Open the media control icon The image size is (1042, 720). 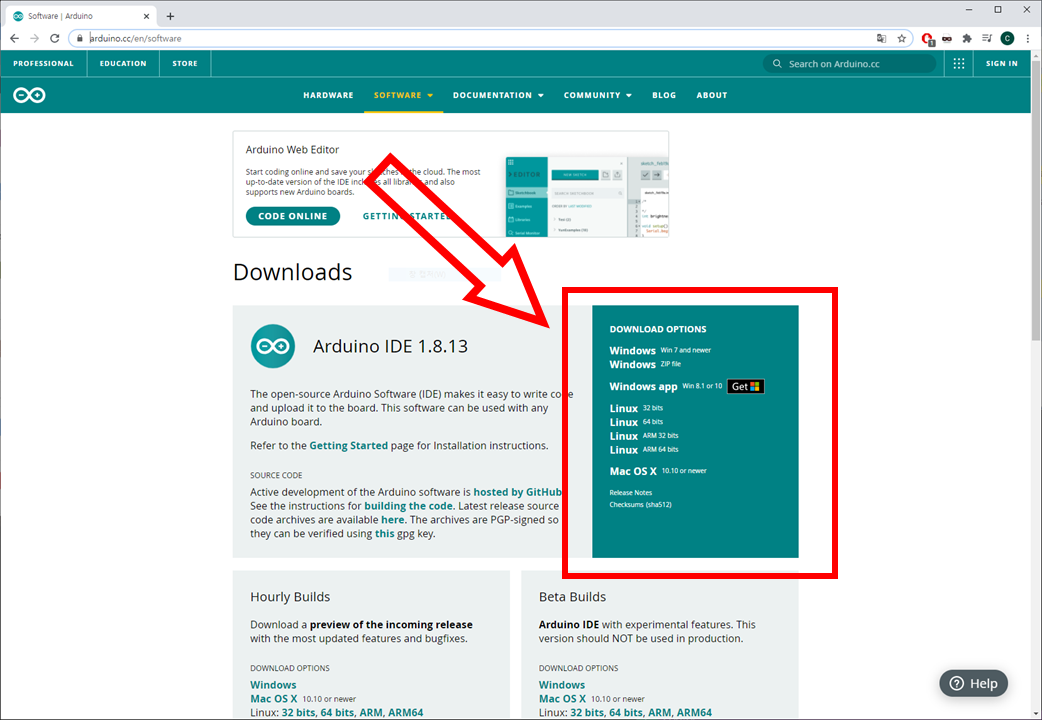pyautogui.click(x=987, y=39)
